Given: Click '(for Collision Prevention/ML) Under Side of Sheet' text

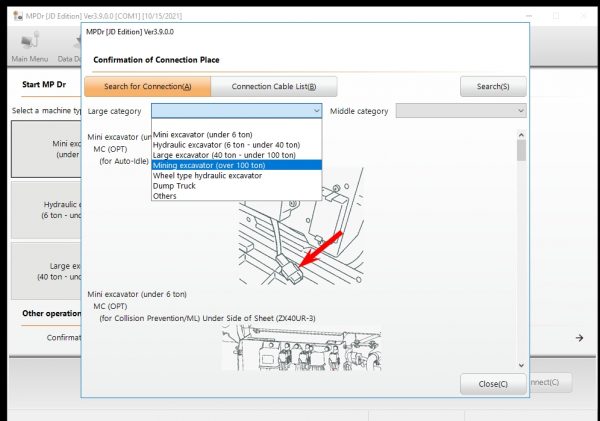Looking at the screenshot, I should (186, 318).
